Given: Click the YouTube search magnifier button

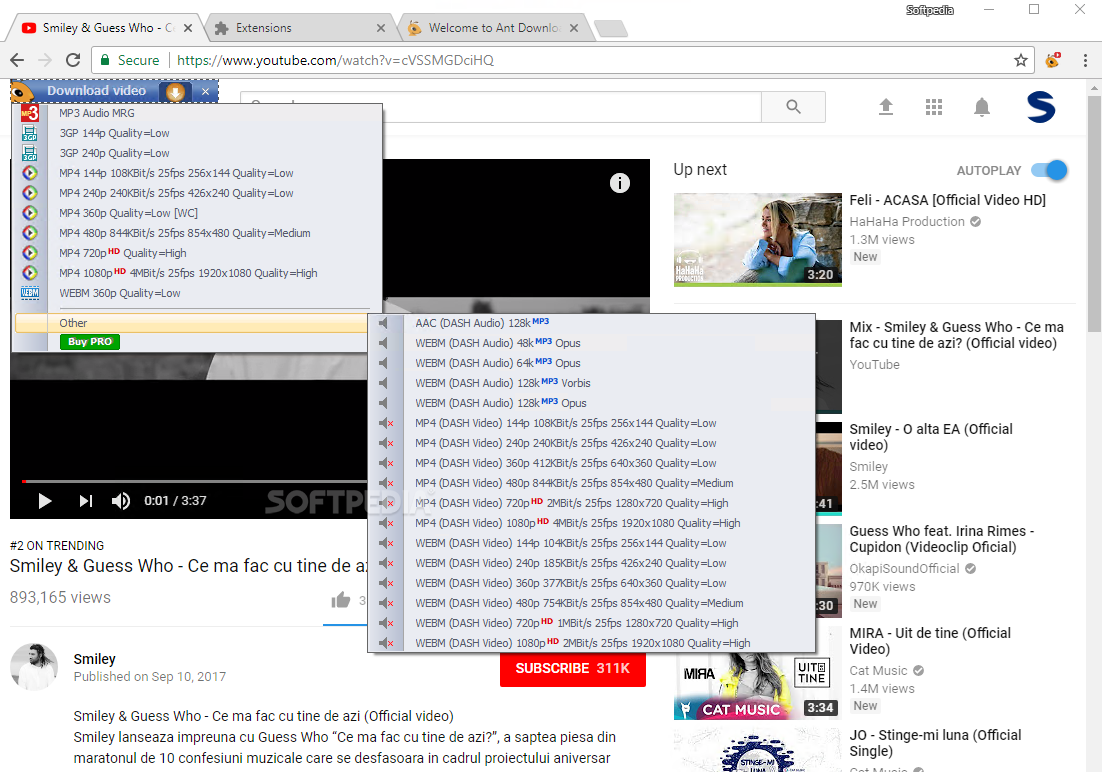Looking at the screenshot, I should coord(793,107).
